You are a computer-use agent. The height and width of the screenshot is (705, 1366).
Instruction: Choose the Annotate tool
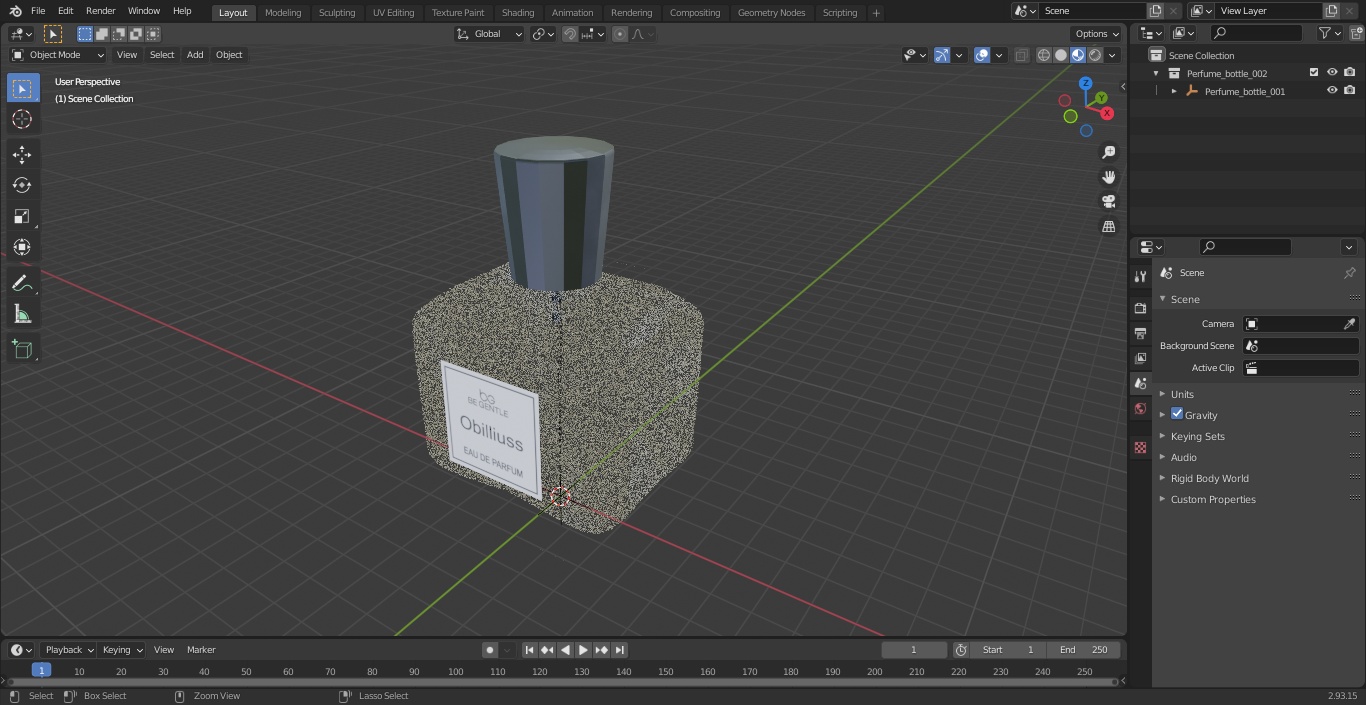[22, 283]
